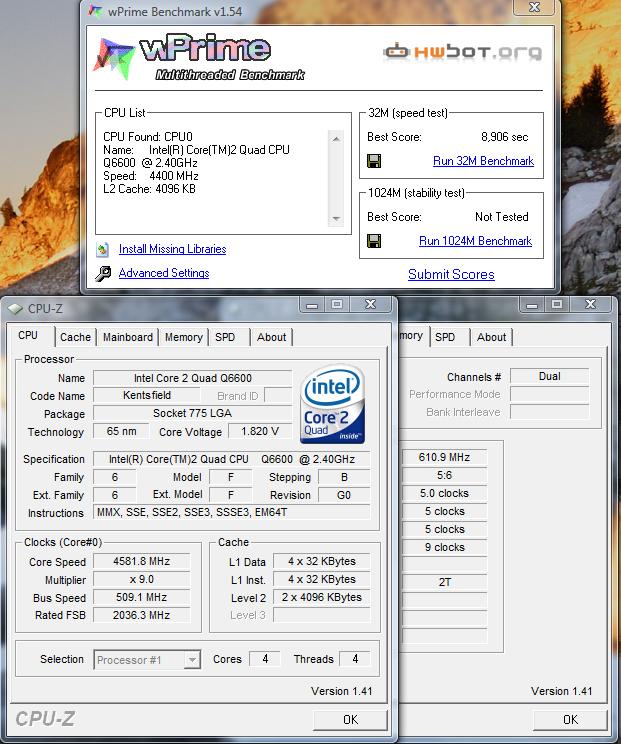The width and height of the screenshot is (621, 744).
Task: Click the Core Voltage value 1.820 V
Action: tap(260, 431)
